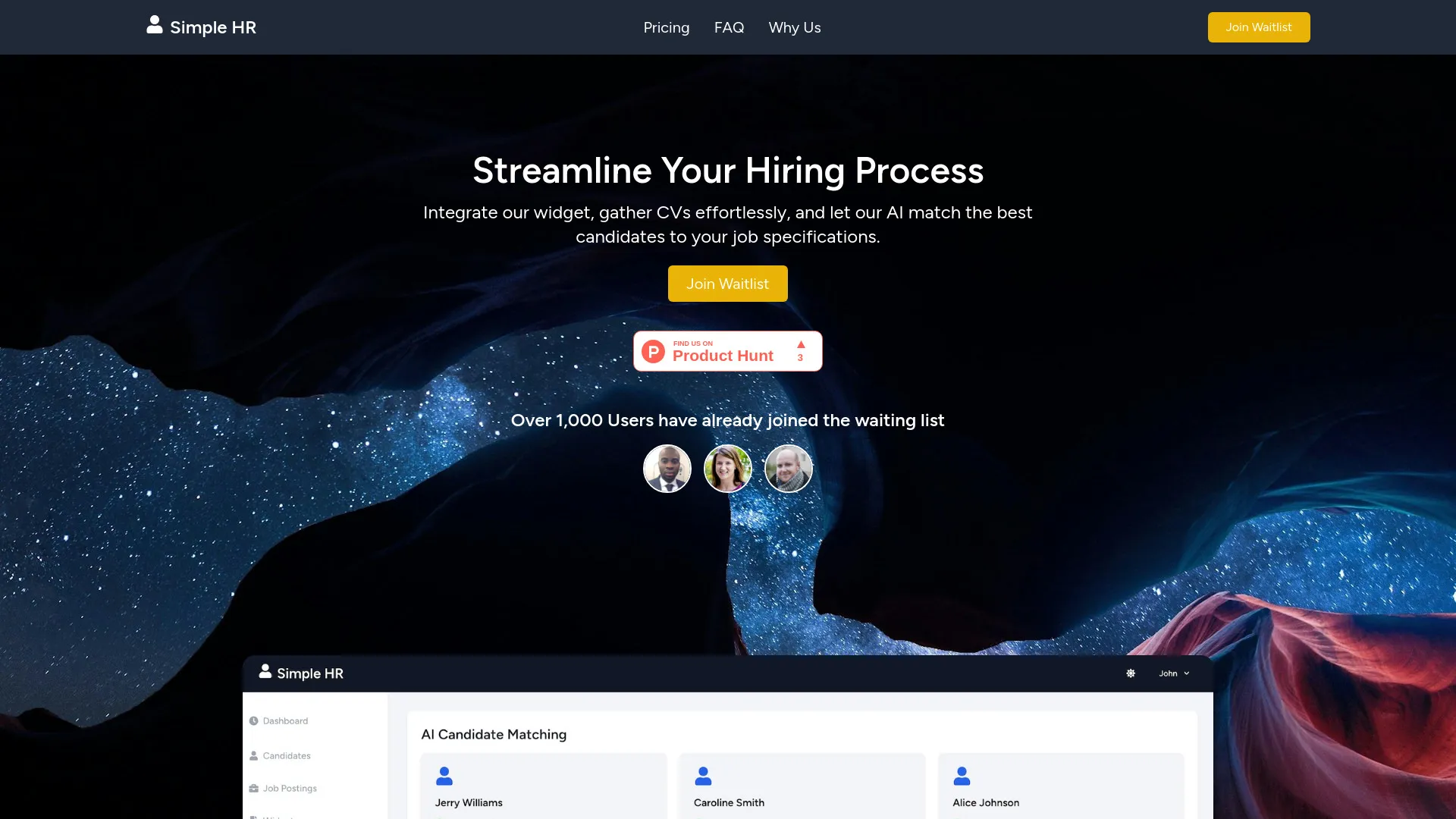The height and width of the screenshot is (819, 1456).
Task: Click the Widgets icon at the sidebar bottom
Action: coord(254,817)
